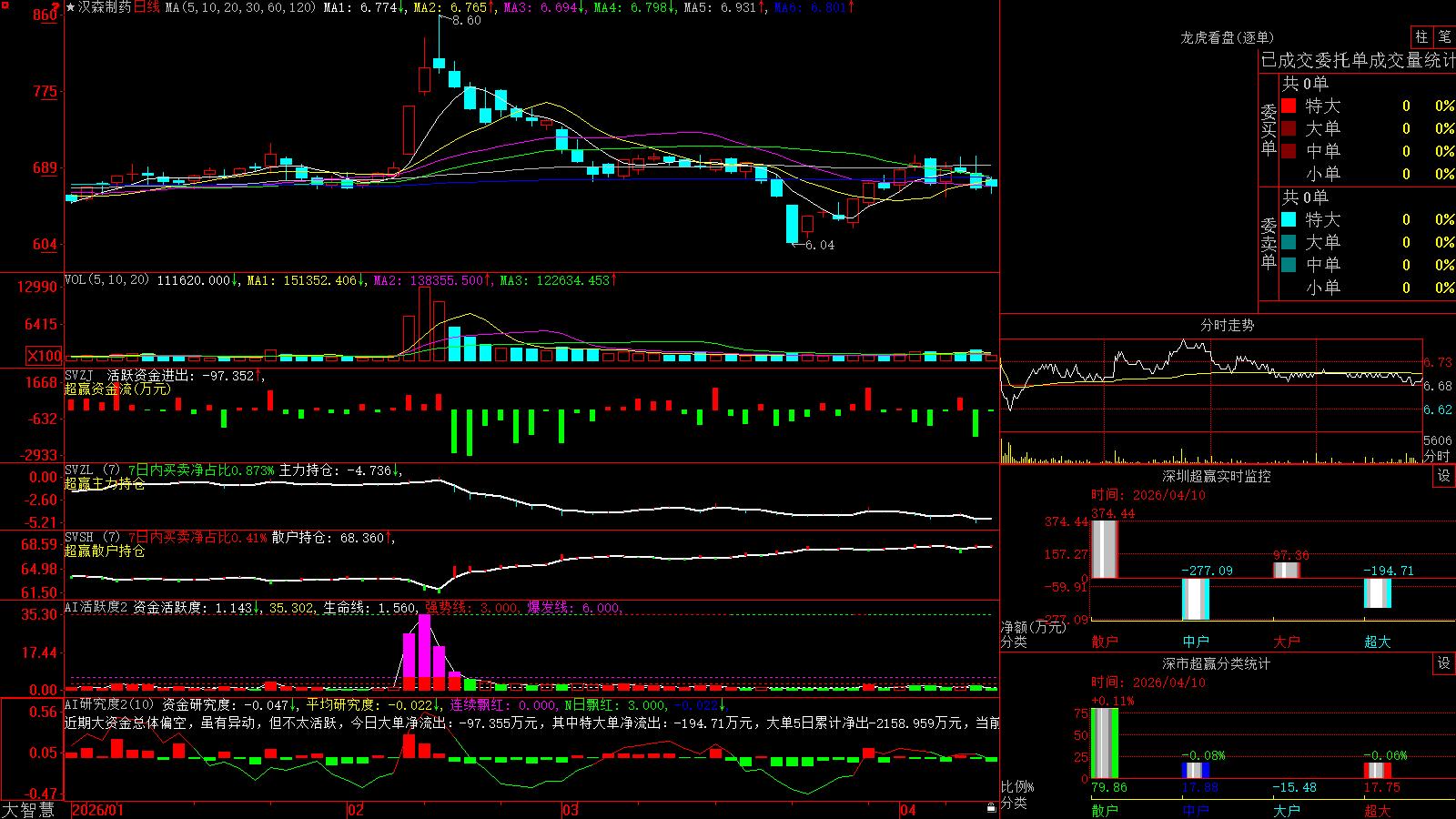Click the 小单 row under 委卖单

1368,287
